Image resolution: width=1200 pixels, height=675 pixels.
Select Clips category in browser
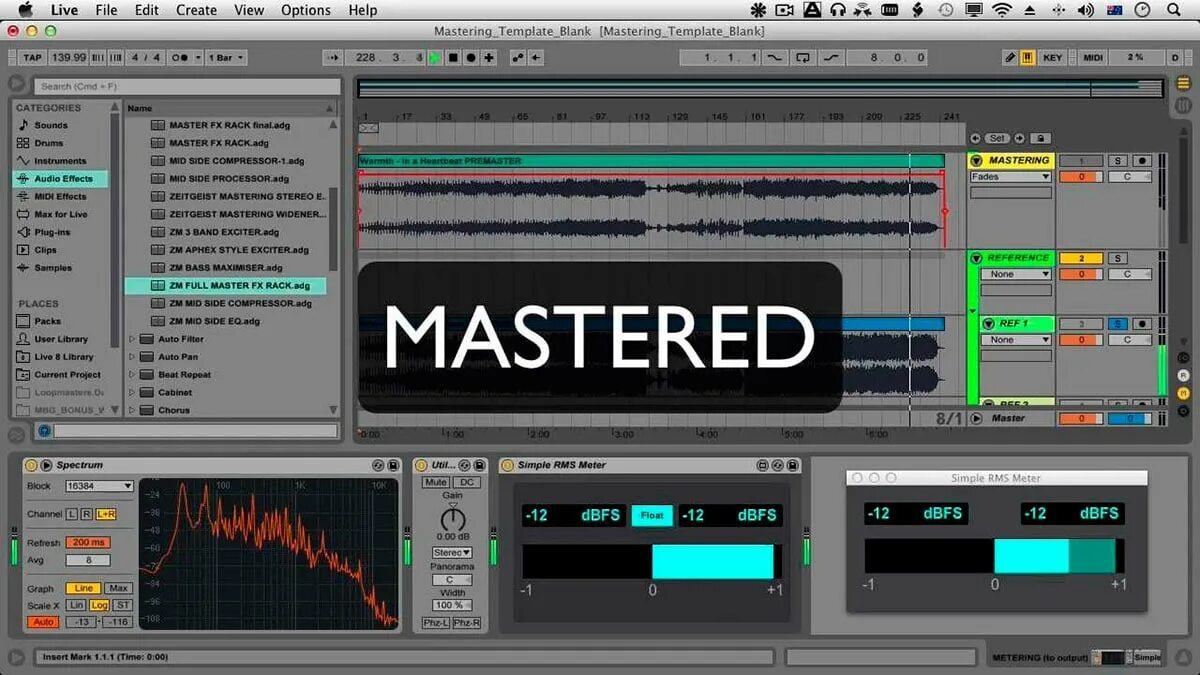coord(45,250)
